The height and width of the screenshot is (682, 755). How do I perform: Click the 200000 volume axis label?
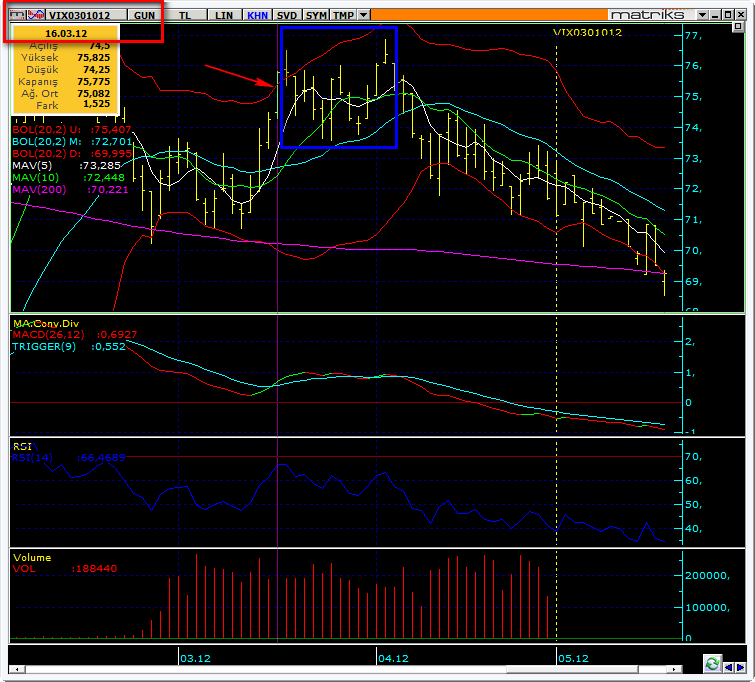point(707,576)
